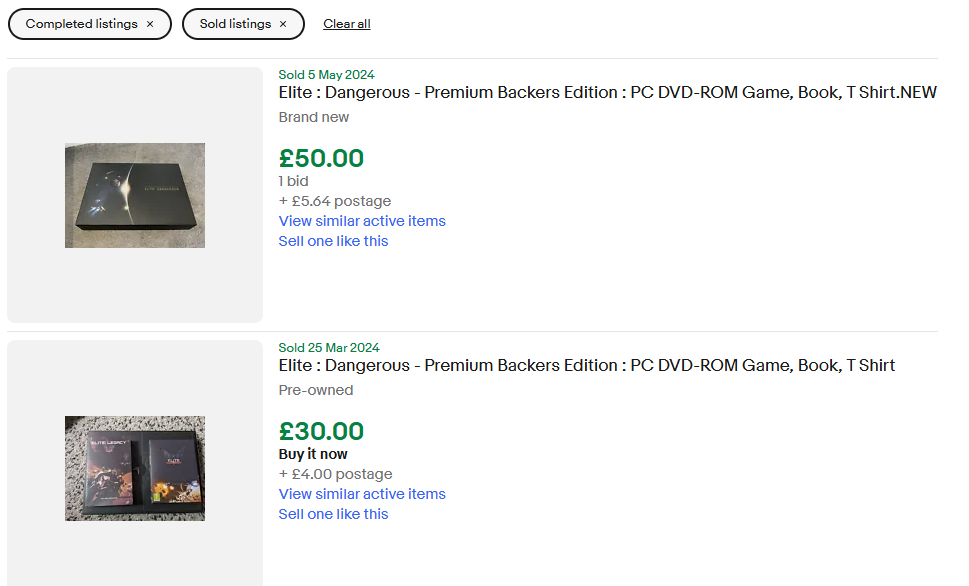Open the Pre-owned Premium Backers Edition title
Viewport: 969px width, 586px height.
[586, 366]
